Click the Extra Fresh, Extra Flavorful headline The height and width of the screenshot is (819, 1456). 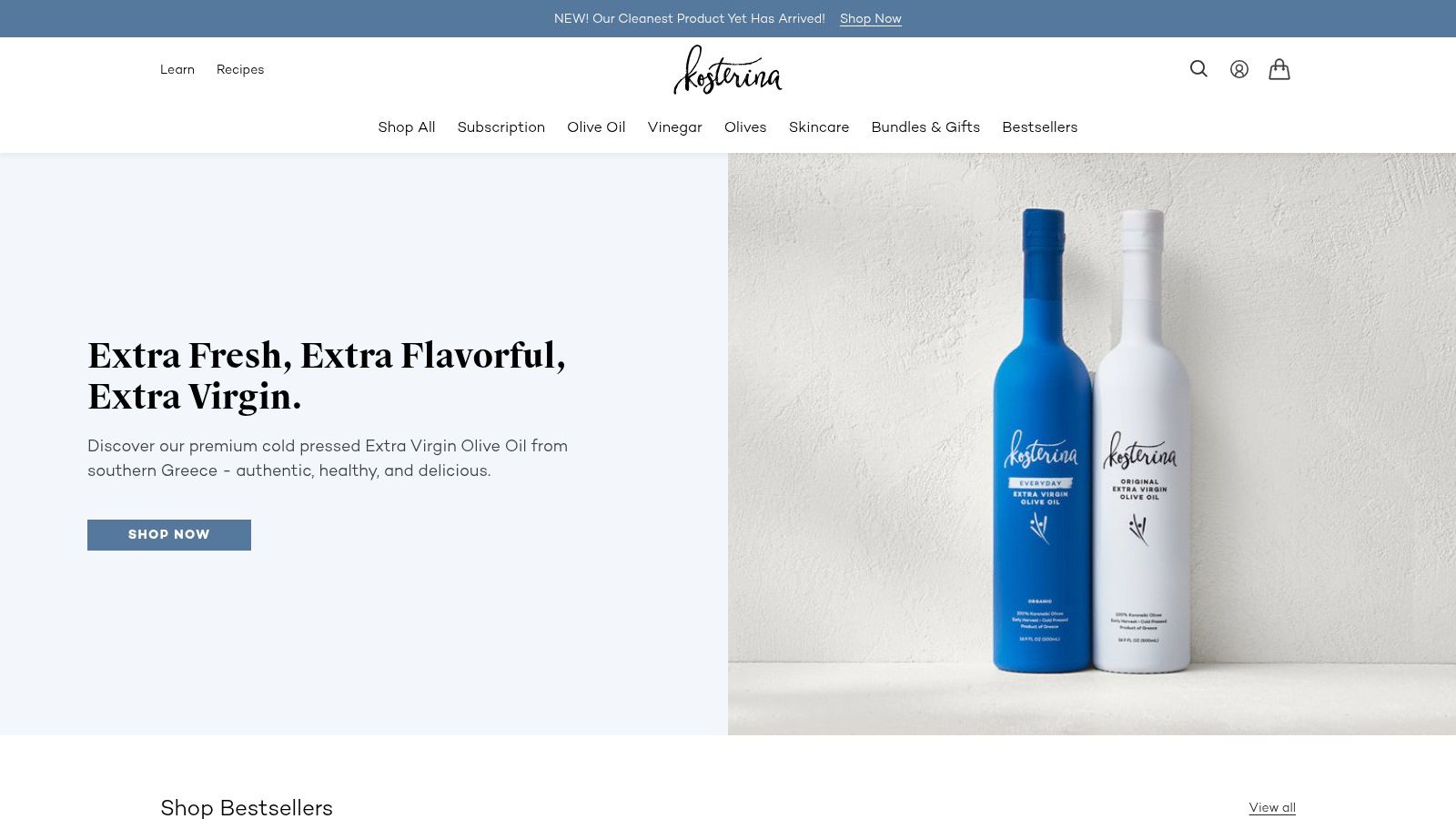coord(327,376)
